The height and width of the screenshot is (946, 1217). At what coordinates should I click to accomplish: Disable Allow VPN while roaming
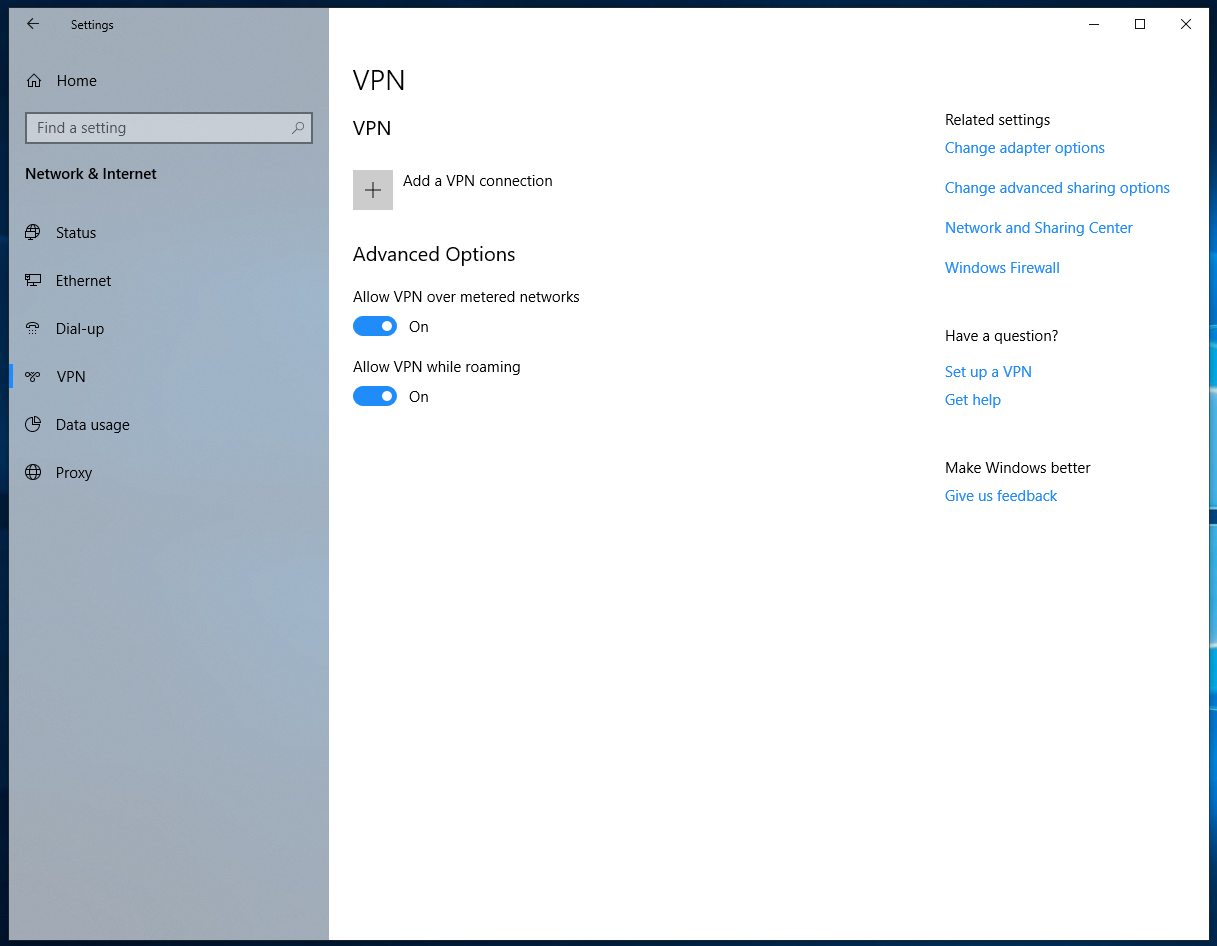(x=375, y=396)
